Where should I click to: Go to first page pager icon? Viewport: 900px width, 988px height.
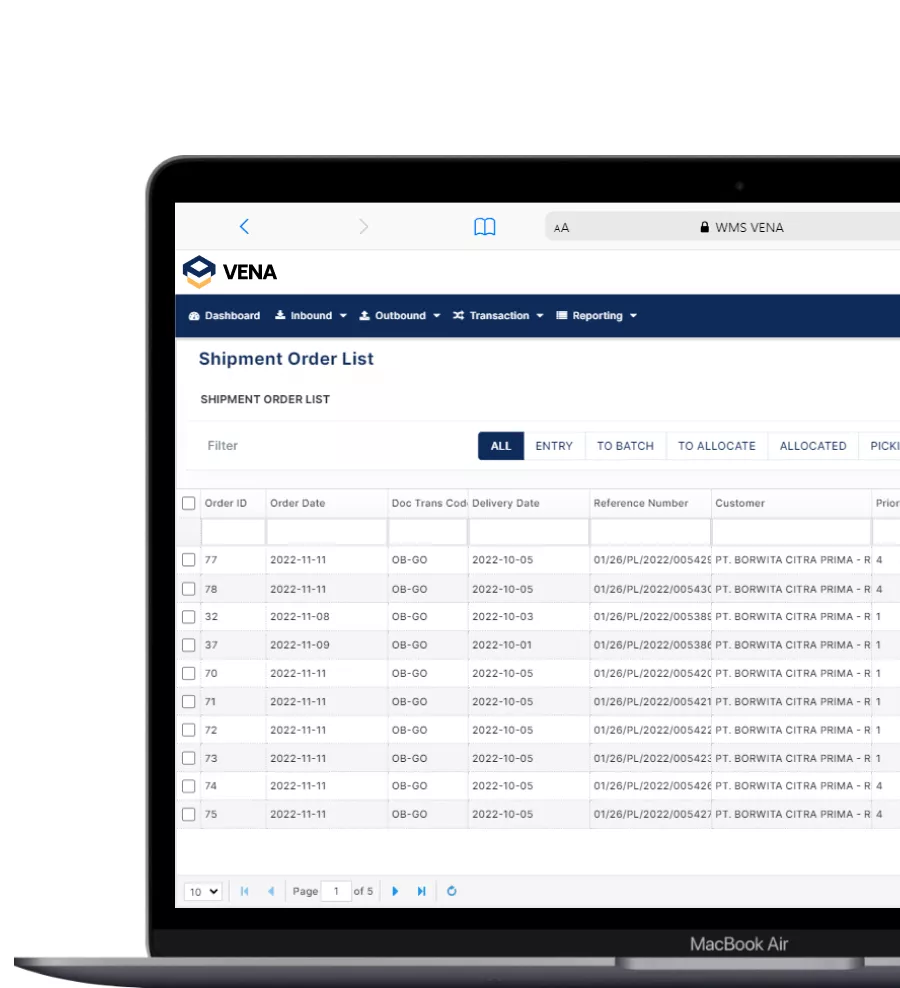click(x=245, y=891)
